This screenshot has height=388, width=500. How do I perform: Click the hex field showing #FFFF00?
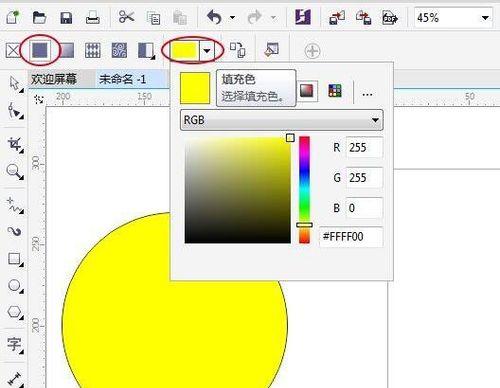click(351, 237)
